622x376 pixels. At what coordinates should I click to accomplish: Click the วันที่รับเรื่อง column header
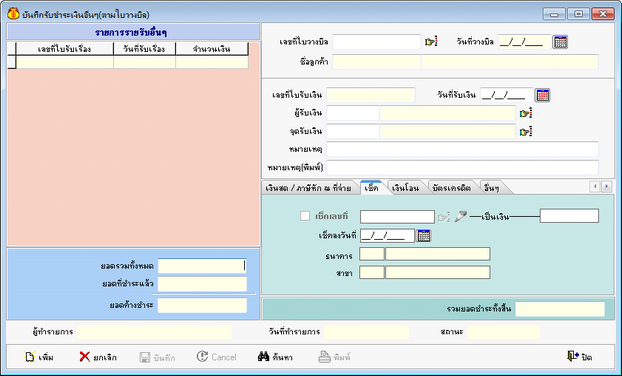coord(144,49)
